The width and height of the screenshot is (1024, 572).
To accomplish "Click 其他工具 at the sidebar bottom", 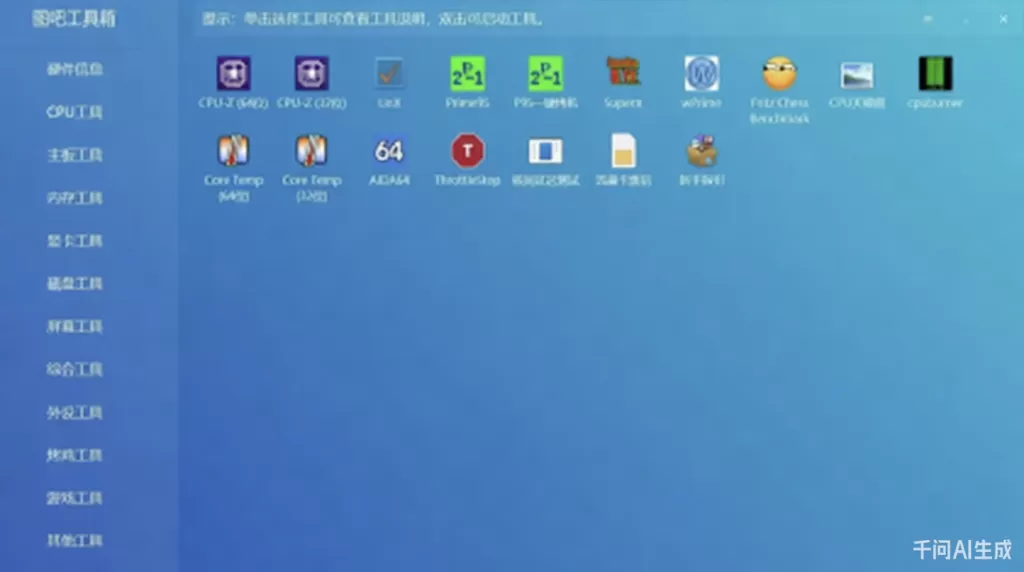I will 75,541.
